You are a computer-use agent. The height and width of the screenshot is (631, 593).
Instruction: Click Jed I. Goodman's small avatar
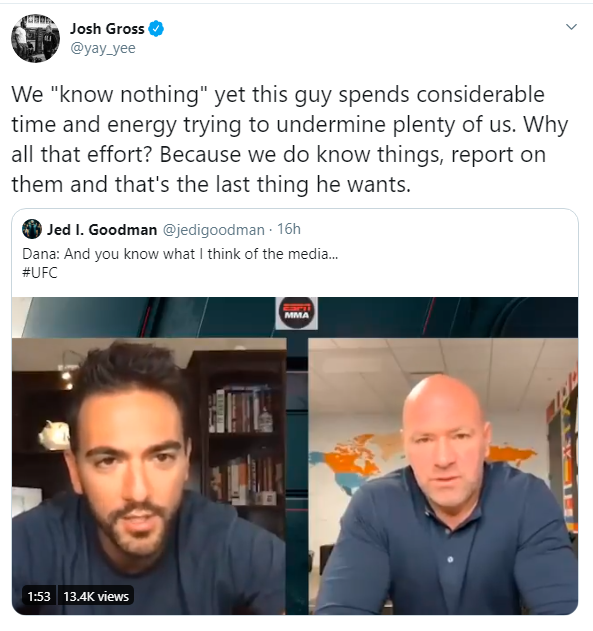tap(32, 229)
